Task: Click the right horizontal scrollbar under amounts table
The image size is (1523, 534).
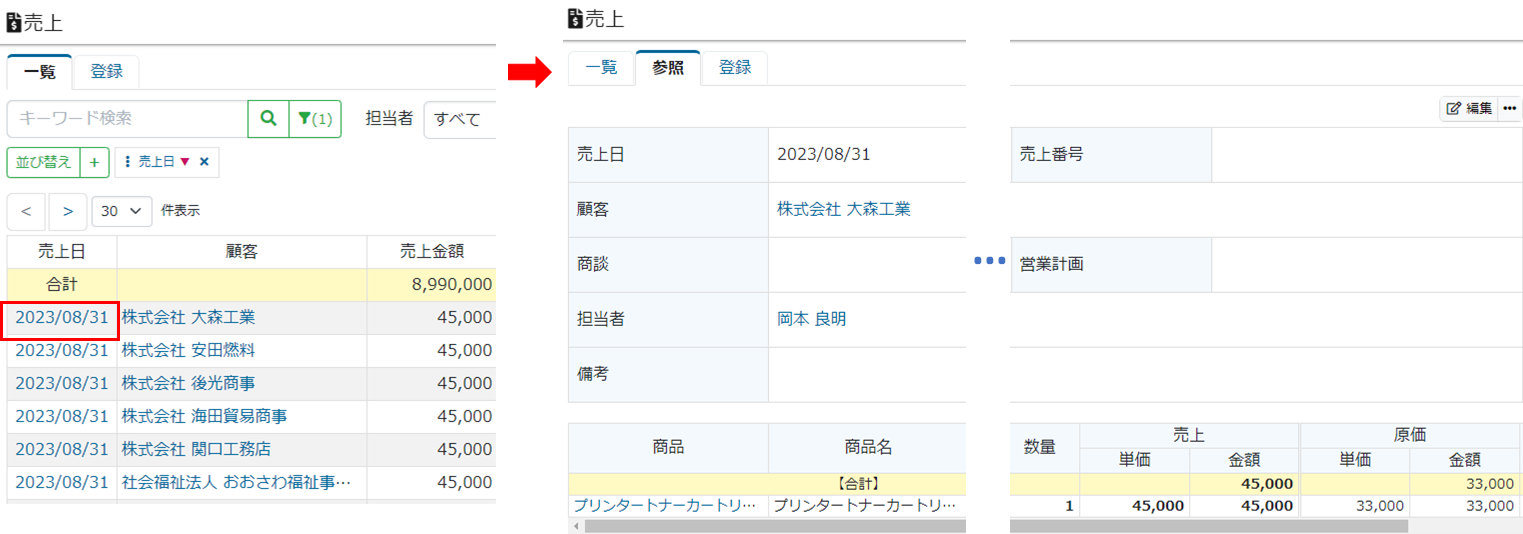Action: [1208, 526]
